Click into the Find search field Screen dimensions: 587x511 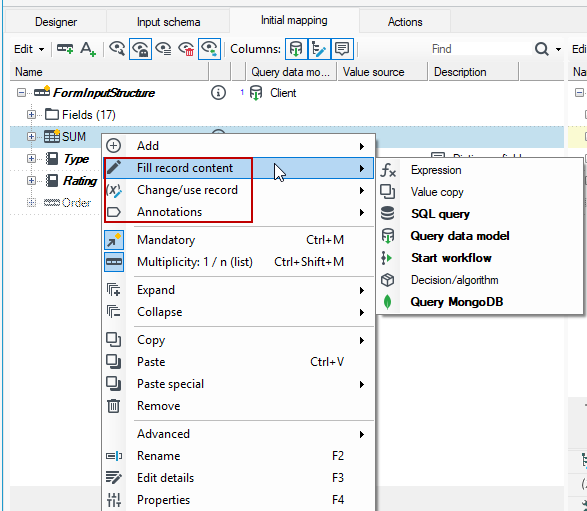480,49
